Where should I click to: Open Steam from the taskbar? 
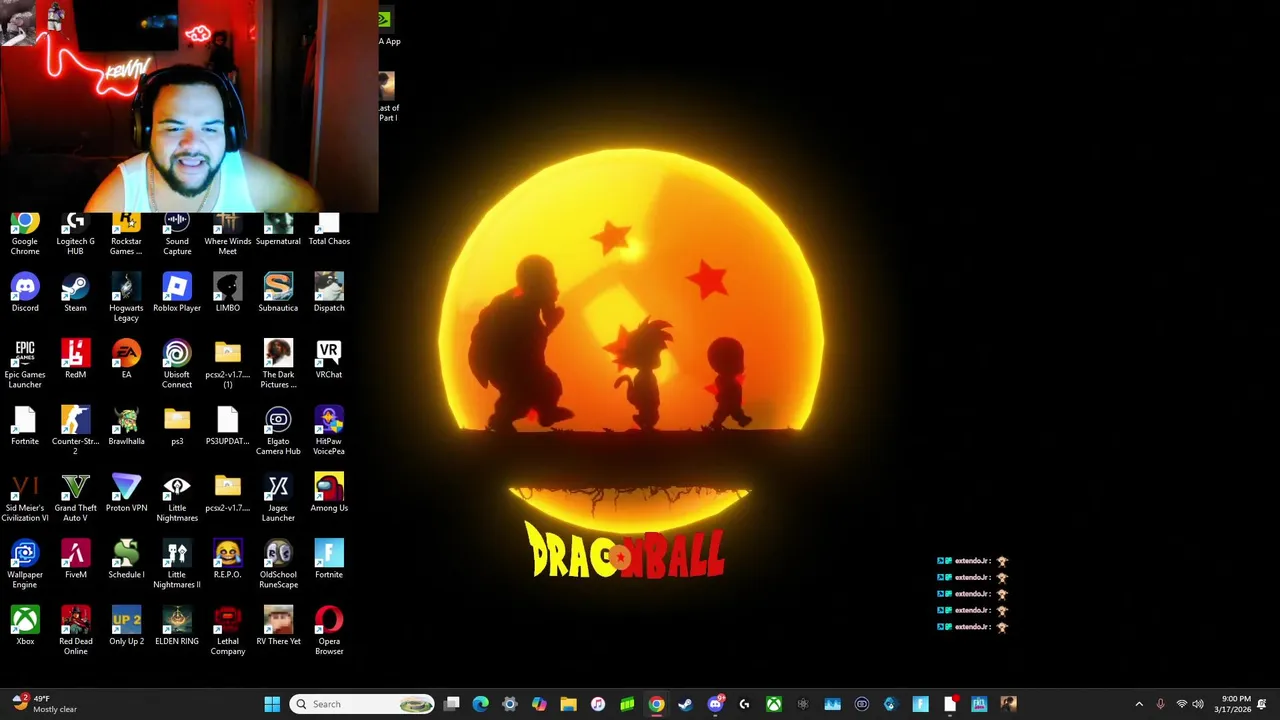coord(685,704)
